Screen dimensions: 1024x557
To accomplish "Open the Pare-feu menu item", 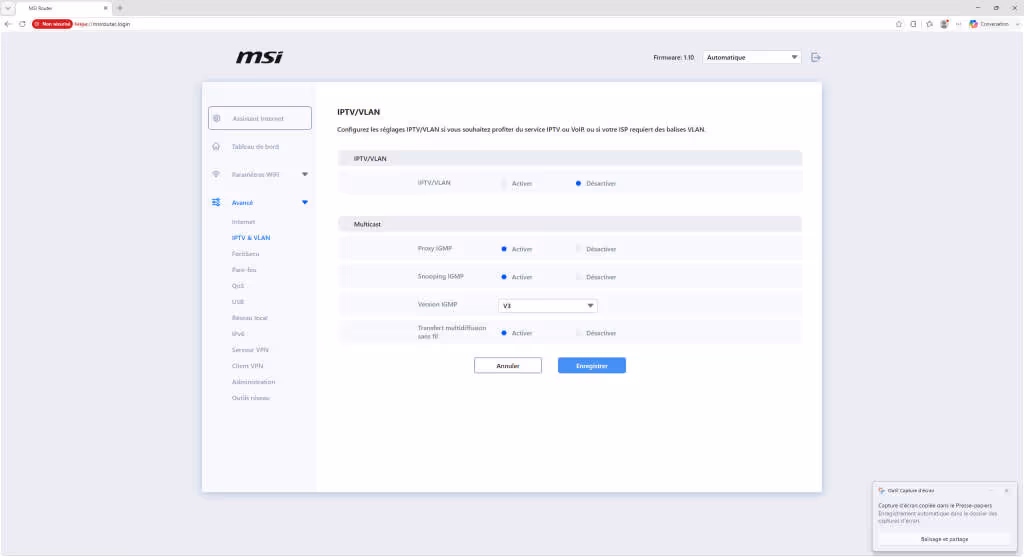I will [x=244, y=270].
